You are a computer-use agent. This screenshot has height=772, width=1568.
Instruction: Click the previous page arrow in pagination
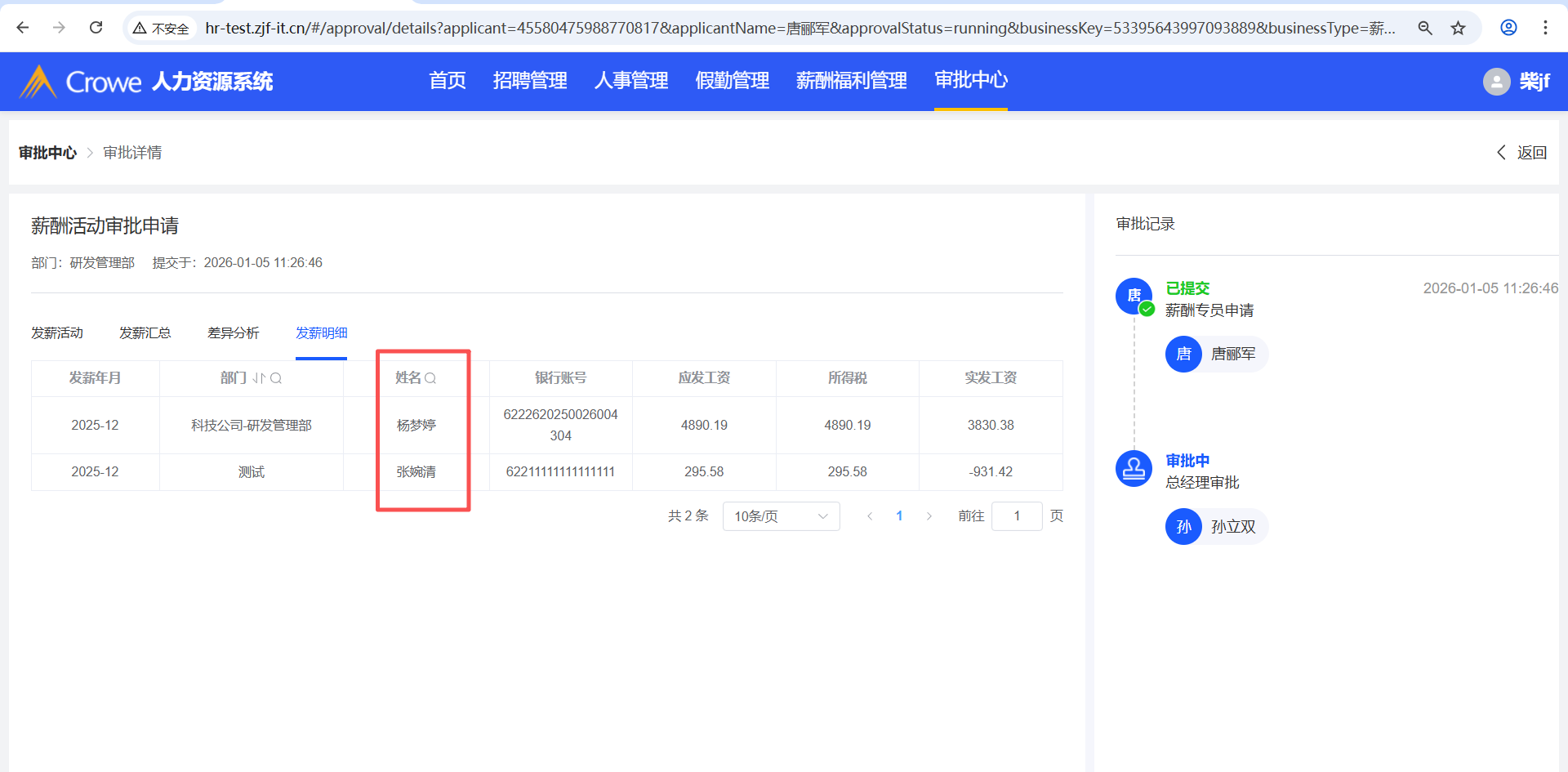click(870, 516)
